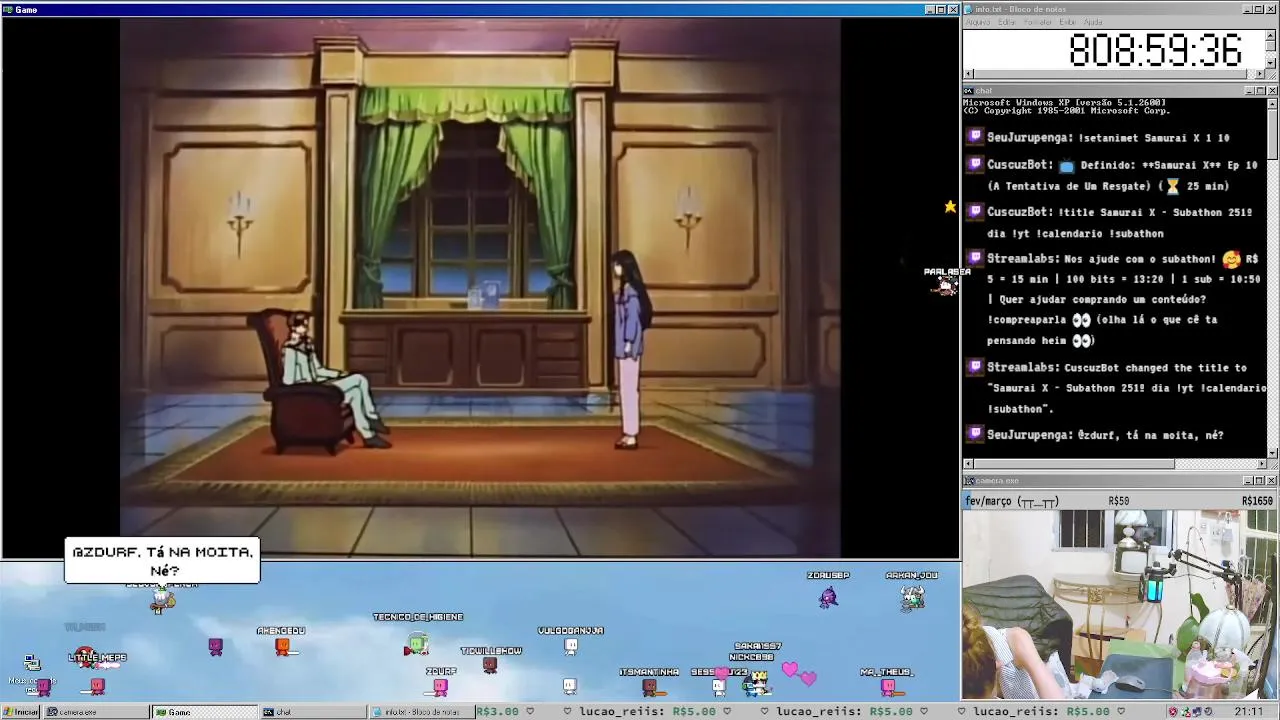
Task: Click the camera.exe window title bar icon
Action: (968, 481)
